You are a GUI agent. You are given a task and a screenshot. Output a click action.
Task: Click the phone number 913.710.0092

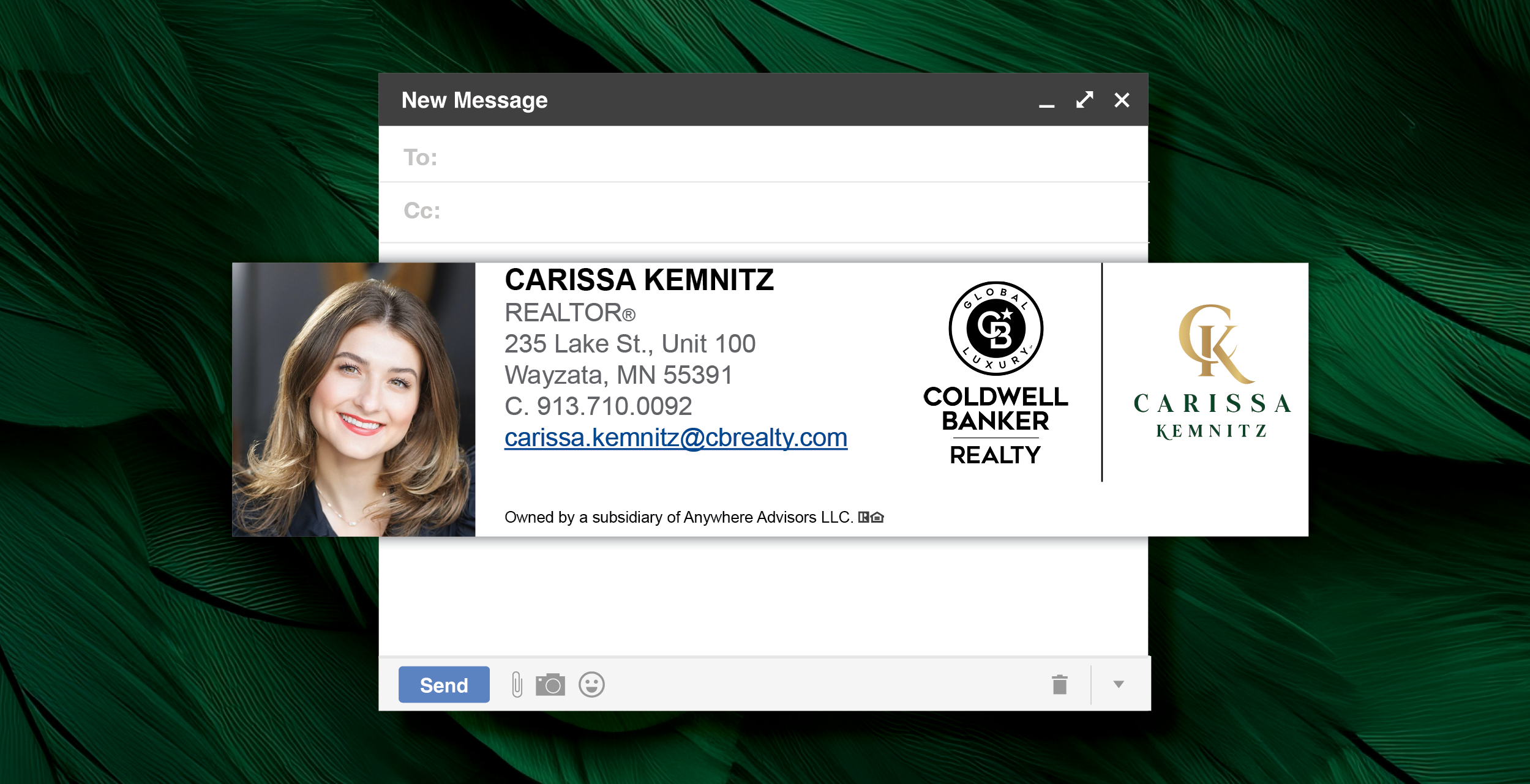(614, 406)
